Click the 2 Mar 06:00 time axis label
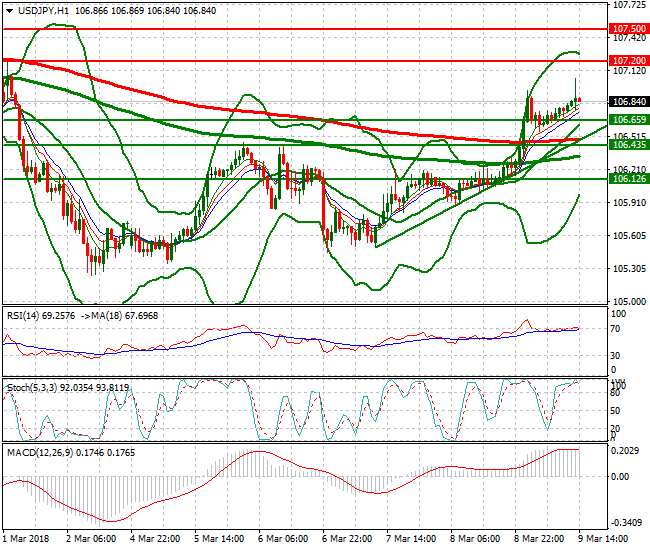Screen dimensions: 650x550 (x=92, y=538)
